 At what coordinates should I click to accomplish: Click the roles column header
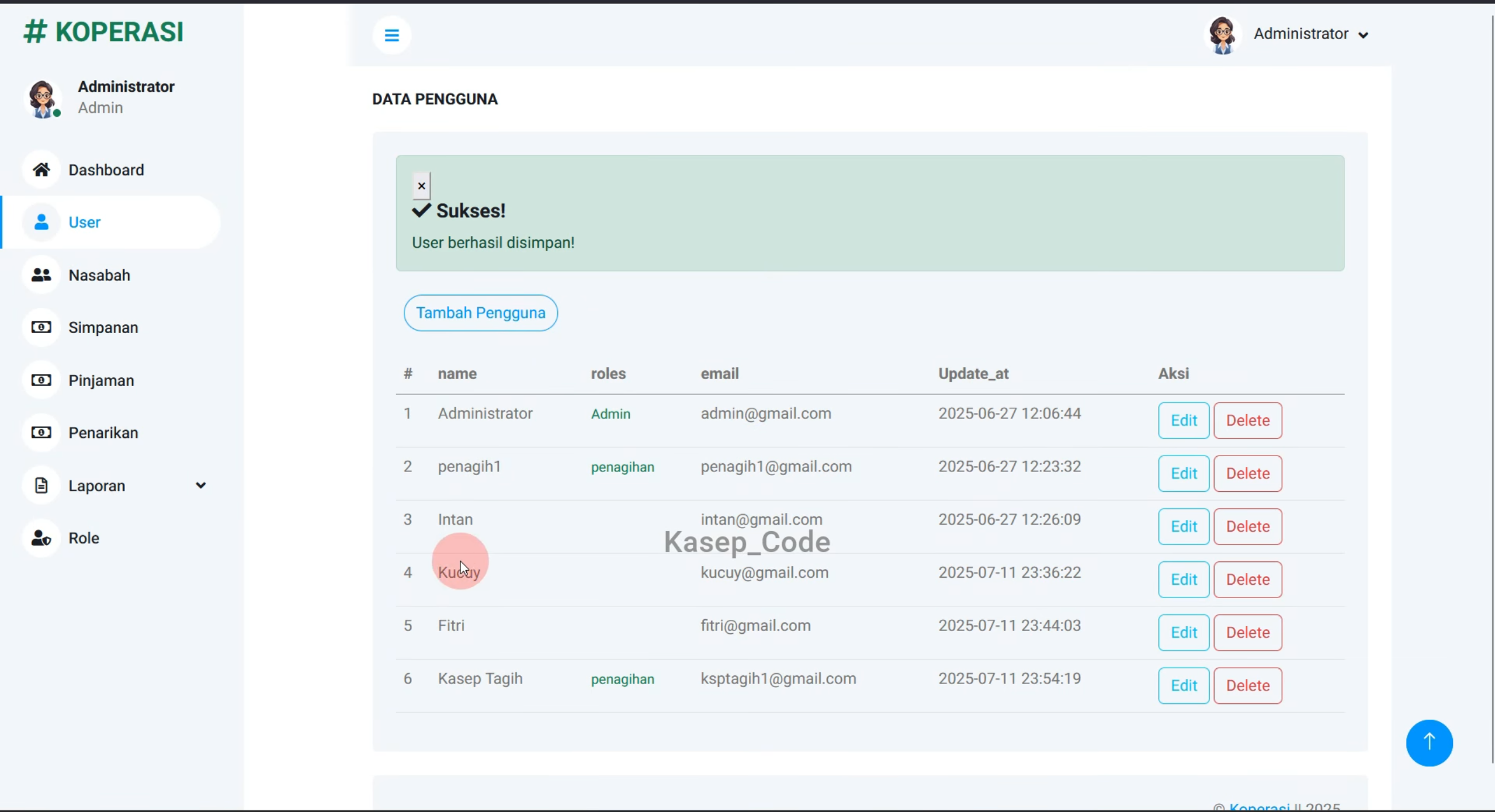608,374
